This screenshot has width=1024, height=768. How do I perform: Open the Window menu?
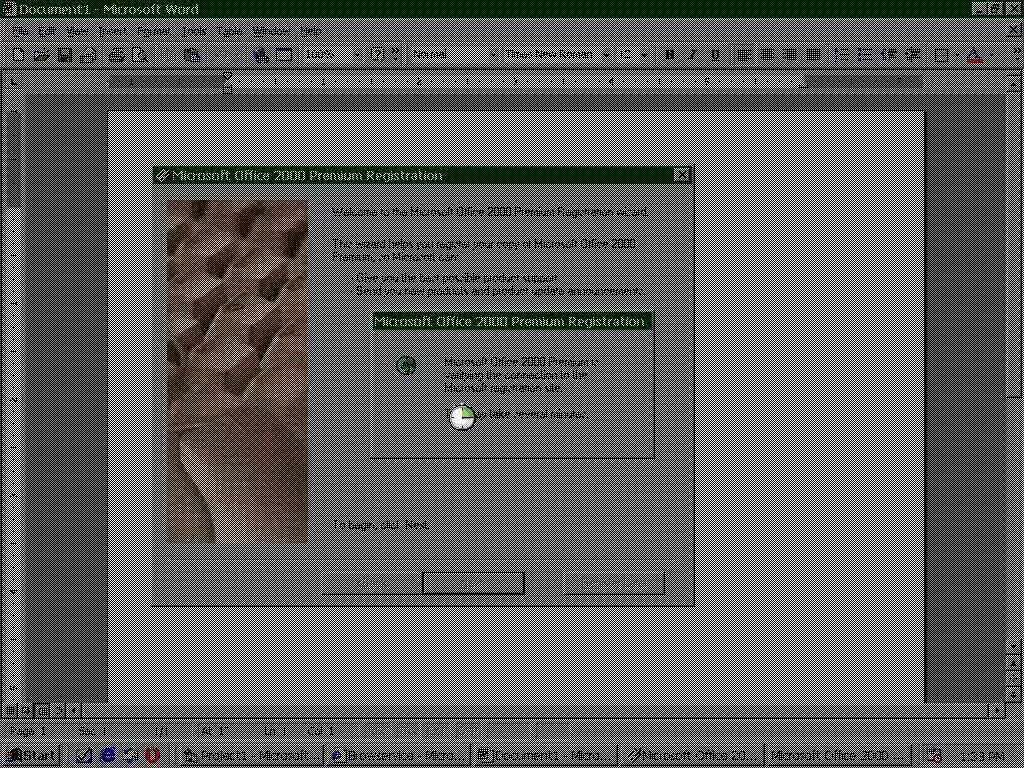coord(271,31)
